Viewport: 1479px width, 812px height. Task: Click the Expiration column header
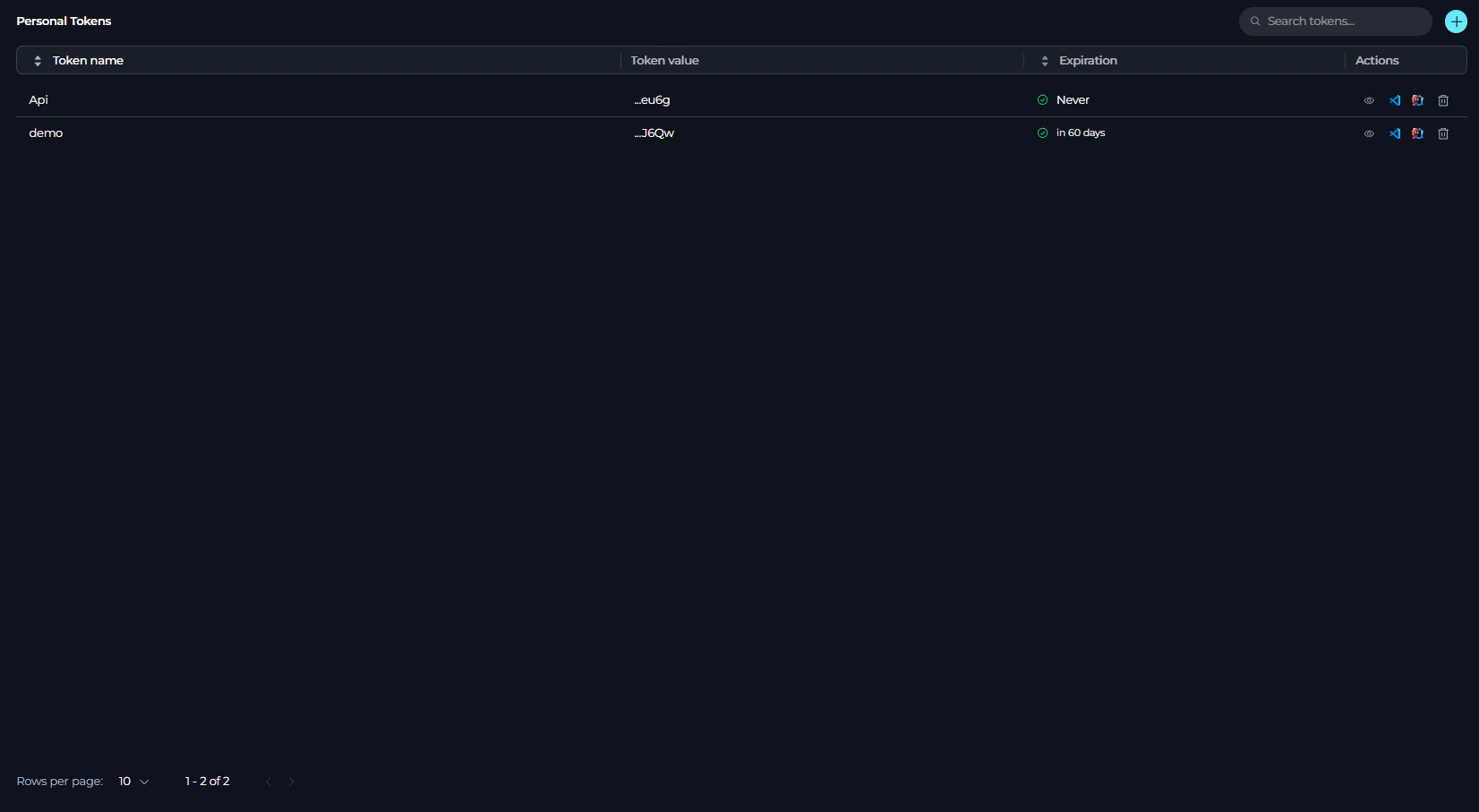(x=1088, y=61)
